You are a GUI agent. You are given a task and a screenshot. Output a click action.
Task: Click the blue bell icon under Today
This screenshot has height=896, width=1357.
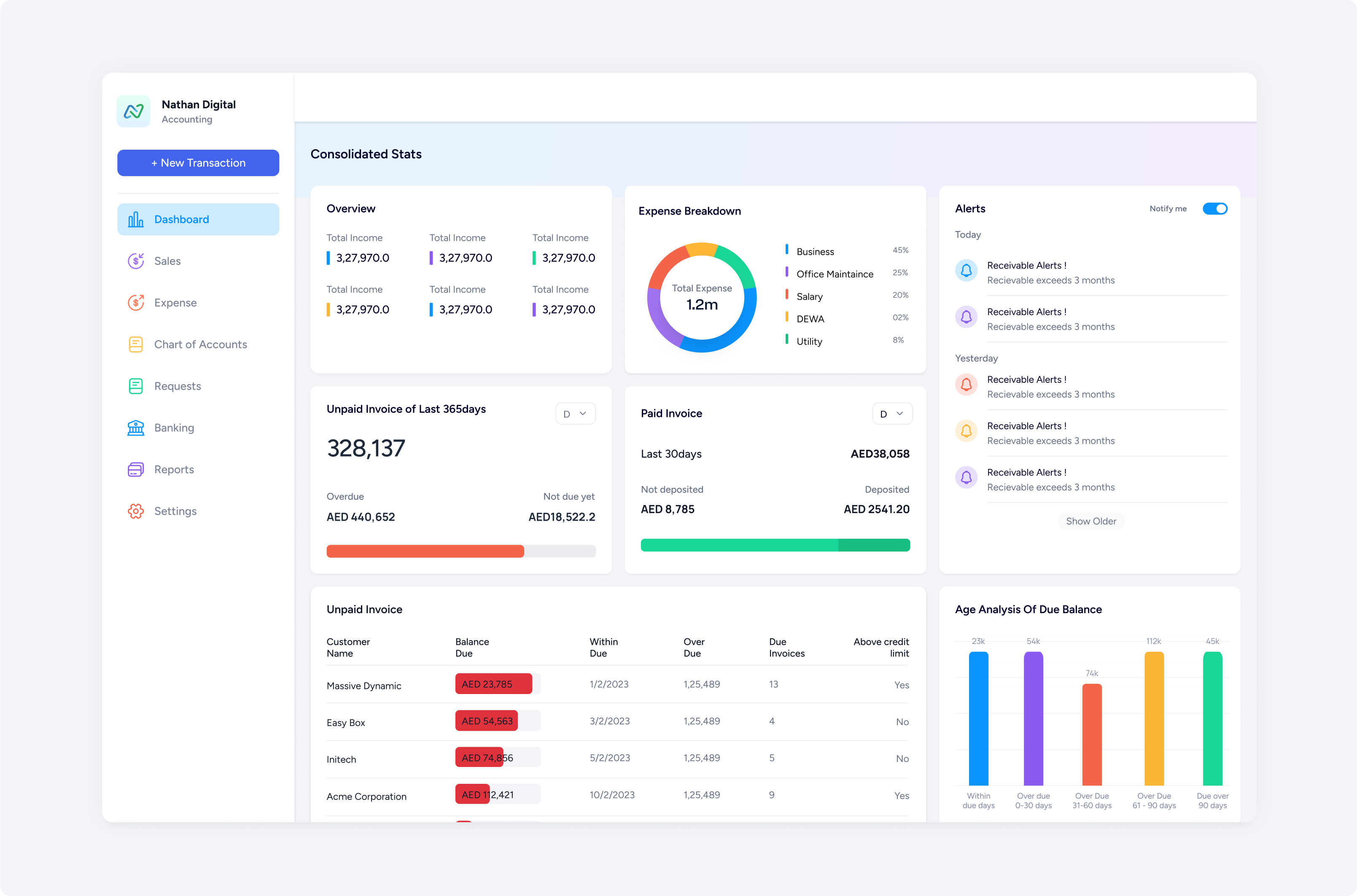point(966,270)
